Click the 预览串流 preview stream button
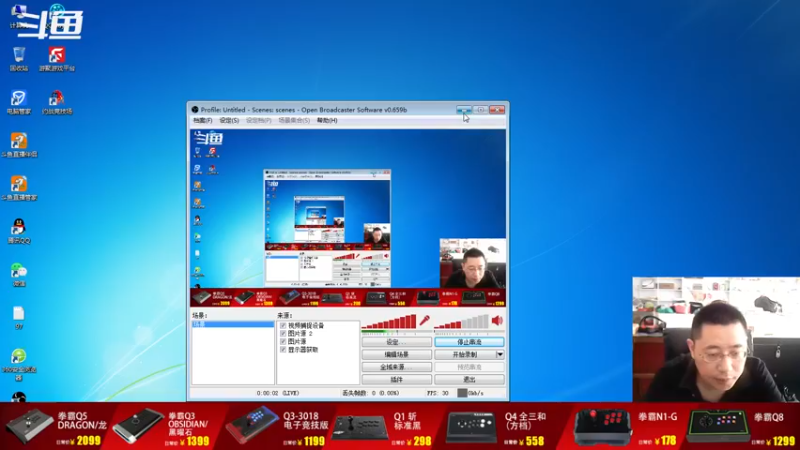 [x=469, y=367]
